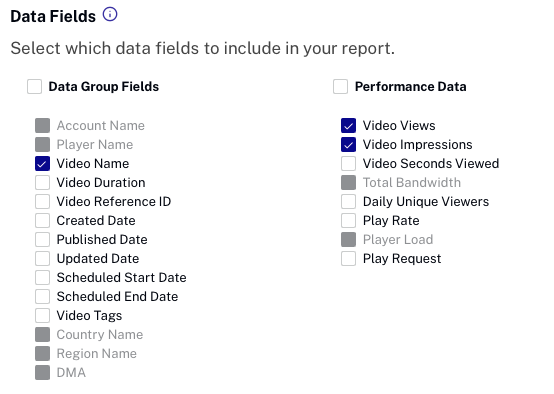Check the Play Request checkbox
Image resolution: width=554 pixels, height=394 pixels.
[348, 259]
